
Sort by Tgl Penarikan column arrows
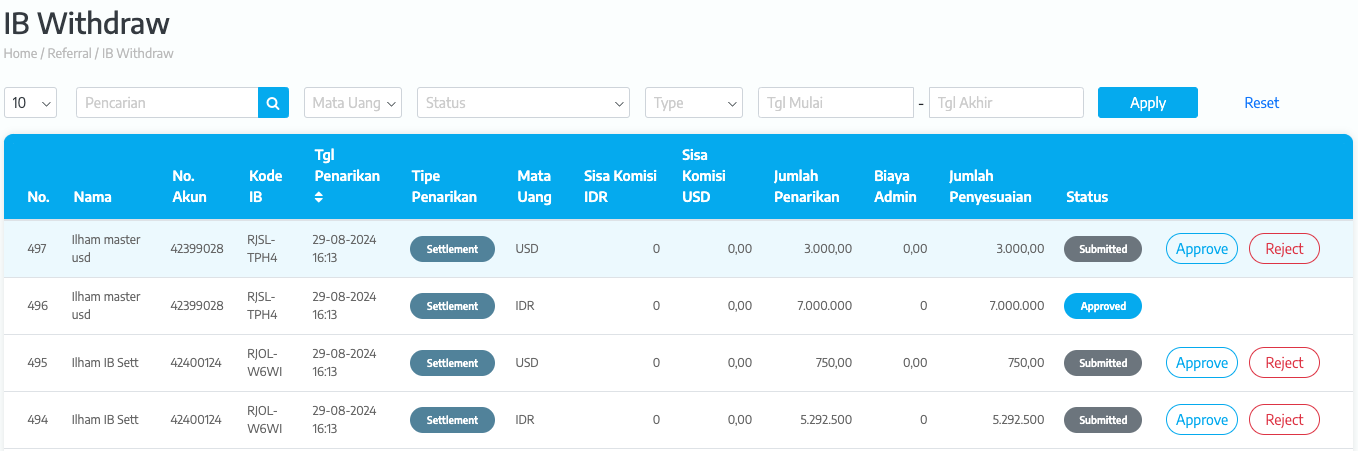tap(319, 197)
